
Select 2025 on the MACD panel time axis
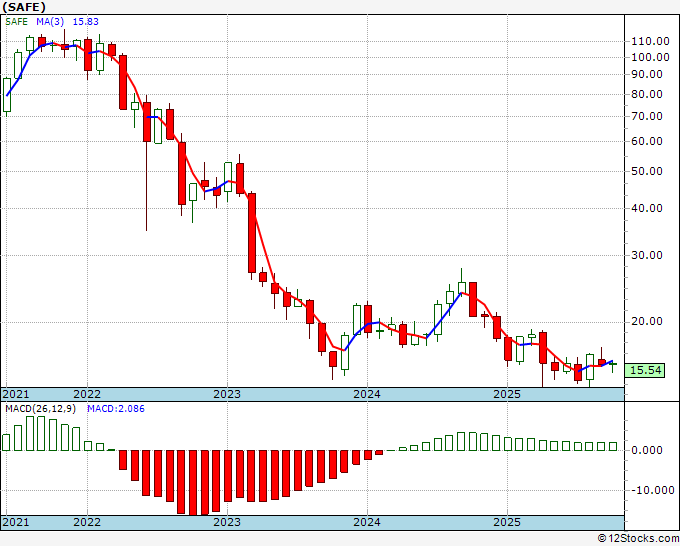[507, 522]
